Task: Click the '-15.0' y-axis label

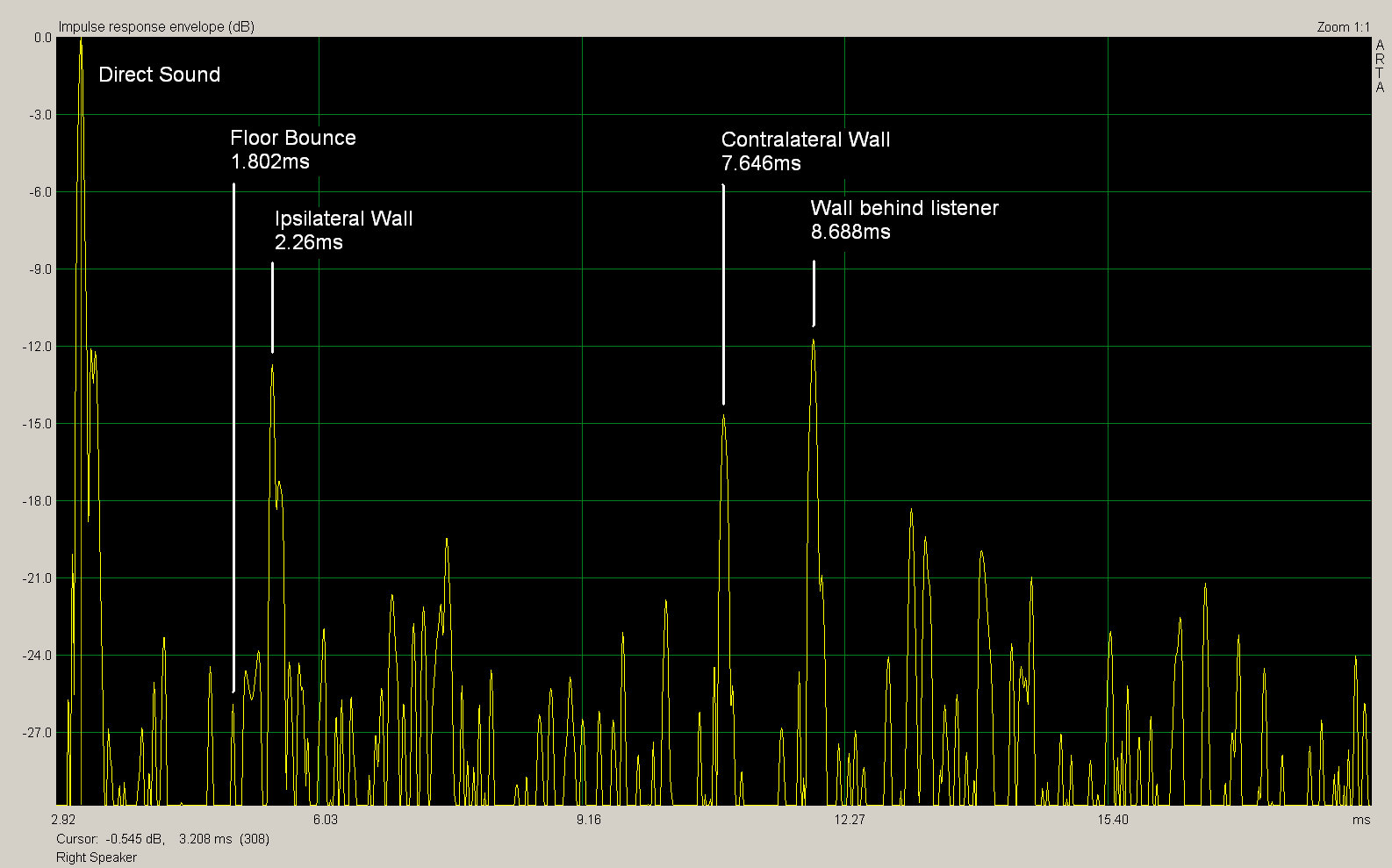Action: click(x=39, y=424)
